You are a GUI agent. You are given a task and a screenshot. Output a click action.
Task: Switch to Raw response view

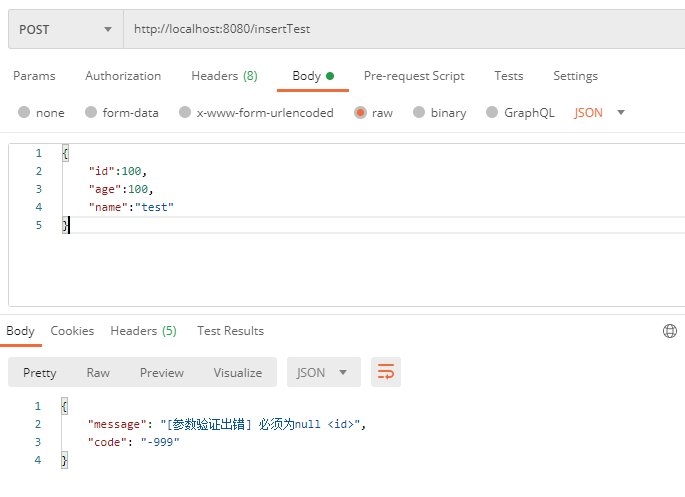(x=98, y=373)
